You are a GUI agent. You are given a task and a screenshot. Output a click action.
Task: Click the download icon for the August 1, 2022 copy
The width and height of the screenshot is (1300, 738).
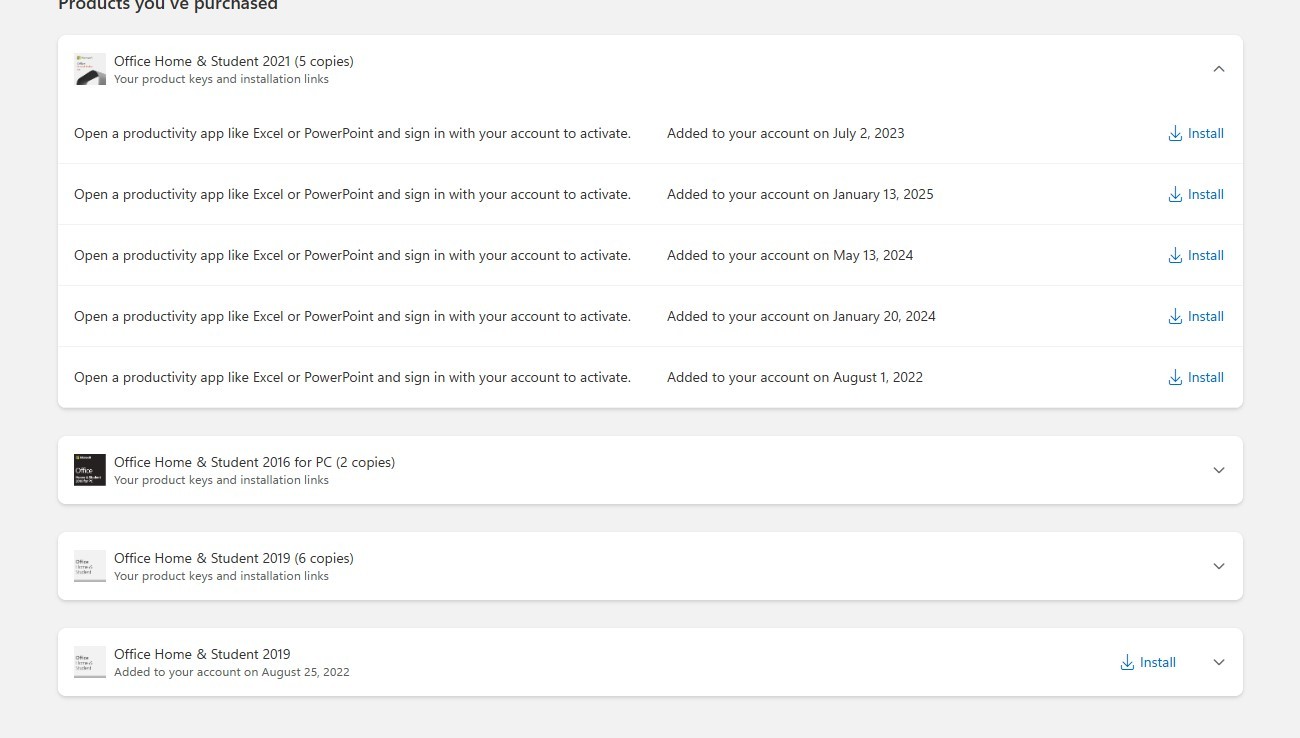coord(1175,378)
